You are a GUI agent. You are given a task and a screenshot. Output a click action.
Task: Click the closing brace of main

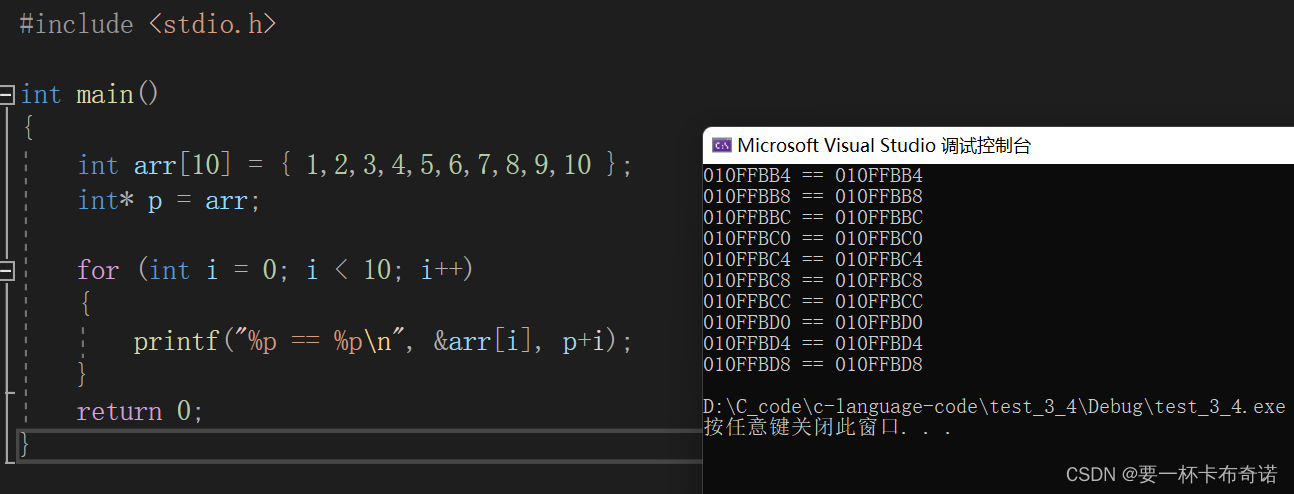[x=25, y=444]
